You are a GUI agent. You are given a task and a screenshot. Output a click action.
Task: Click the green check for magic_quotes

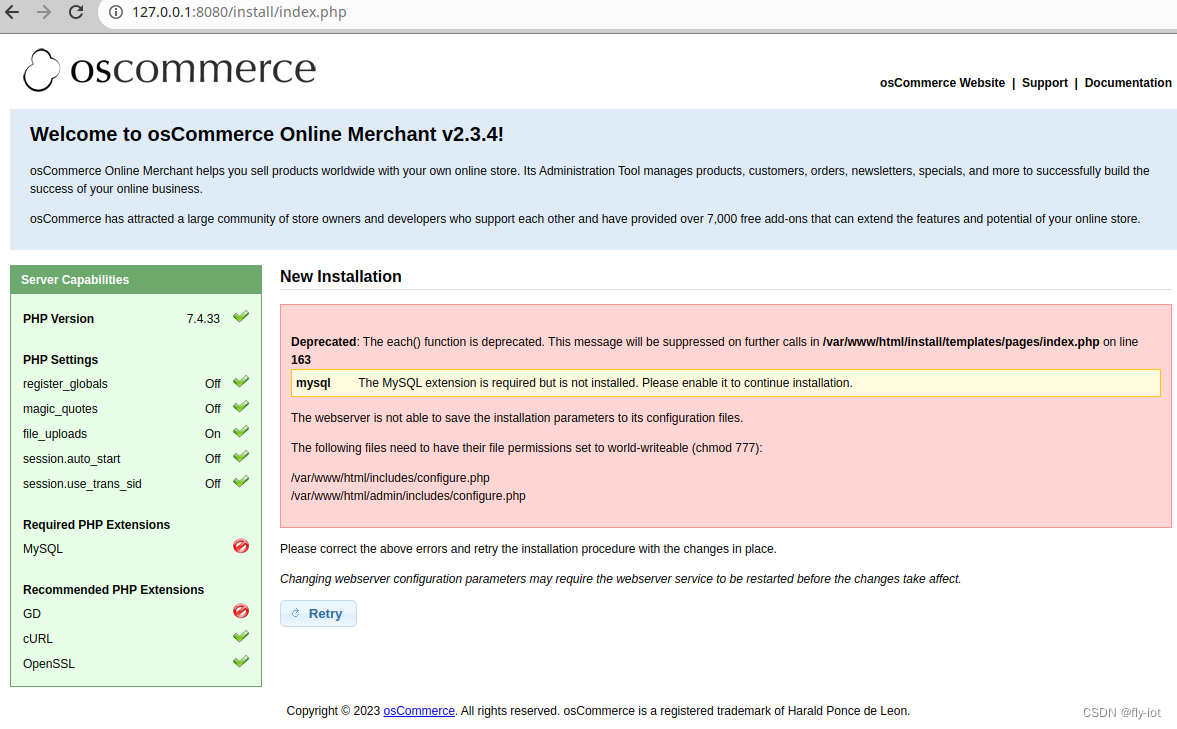(x=240, y=407)
